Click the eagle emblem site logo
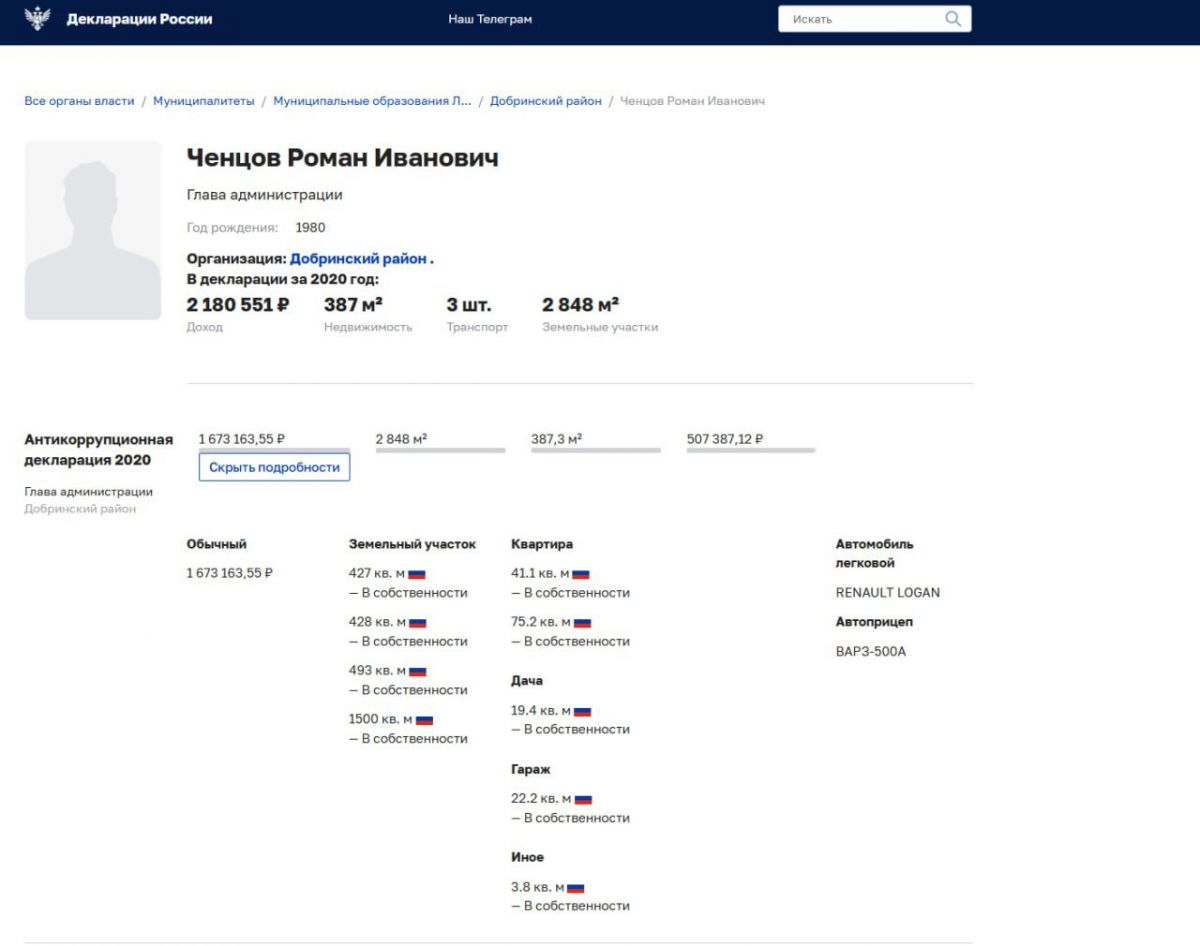 pos(37,19)
